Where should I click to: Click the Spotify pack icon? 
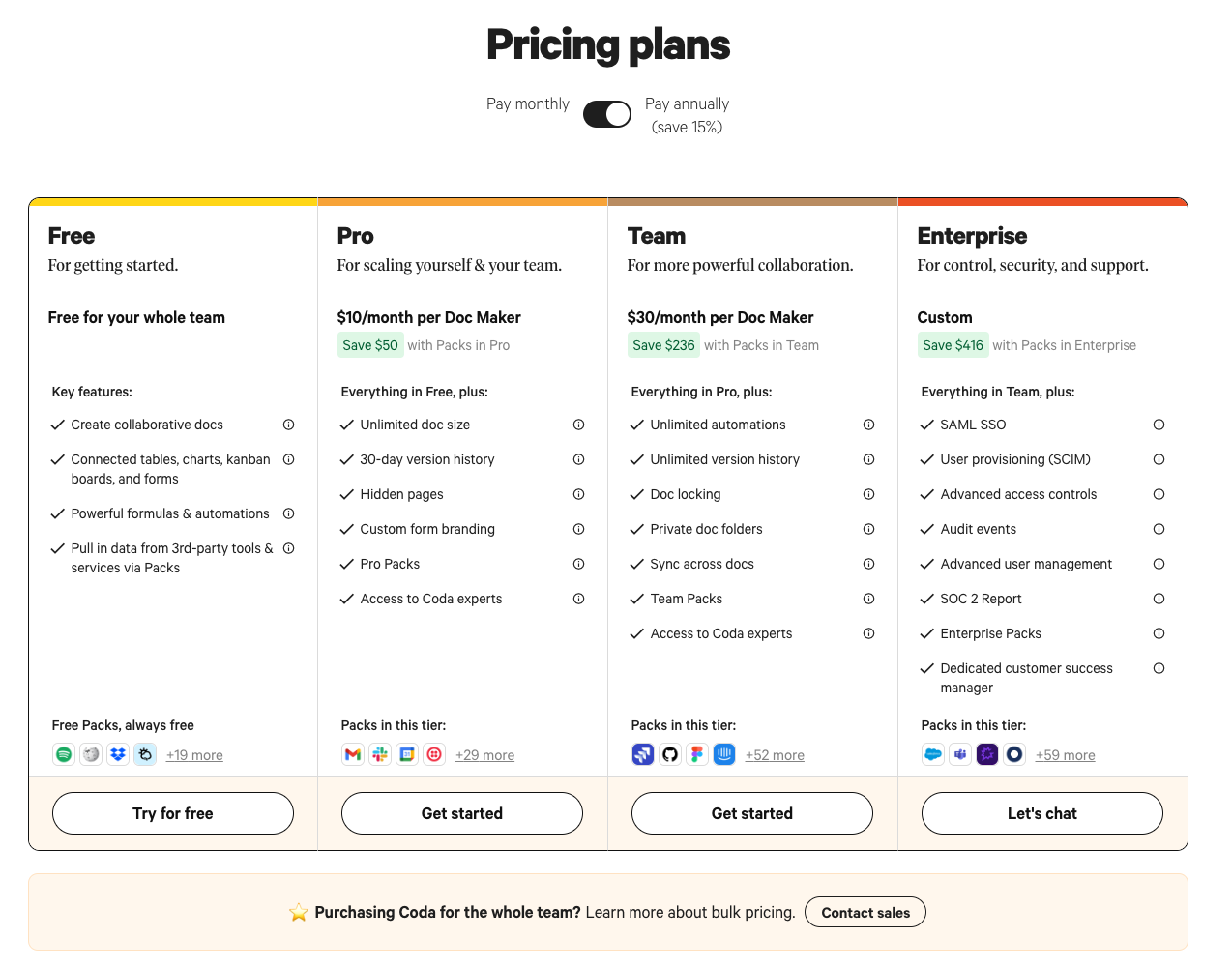click(x=64, y=754)
